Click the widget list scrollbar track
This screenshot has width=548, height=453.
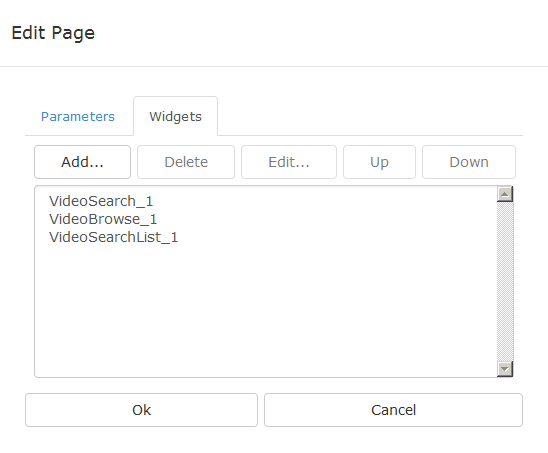pos(505,281)
